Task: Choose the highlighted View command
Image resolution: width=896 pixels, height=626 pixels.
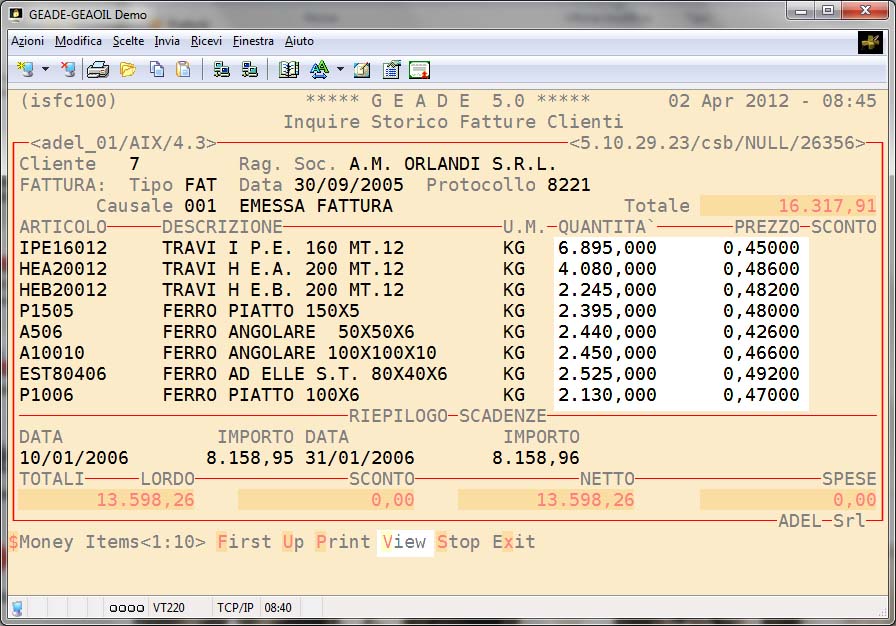Action: click(x=404, y=542)
